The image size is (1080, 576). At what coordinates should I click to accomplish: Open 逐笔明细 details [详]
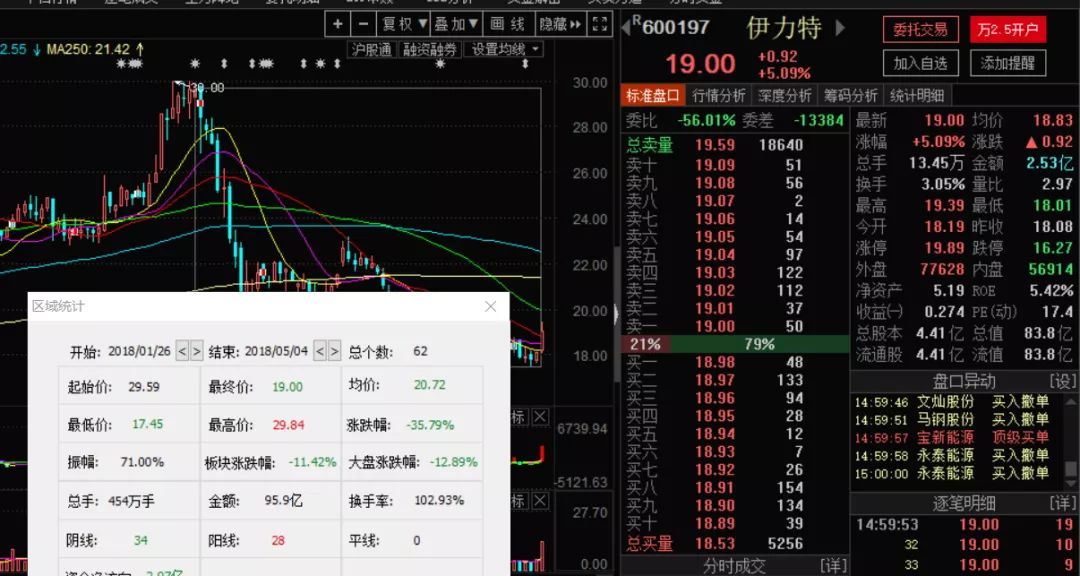(x=1062, y=503)
